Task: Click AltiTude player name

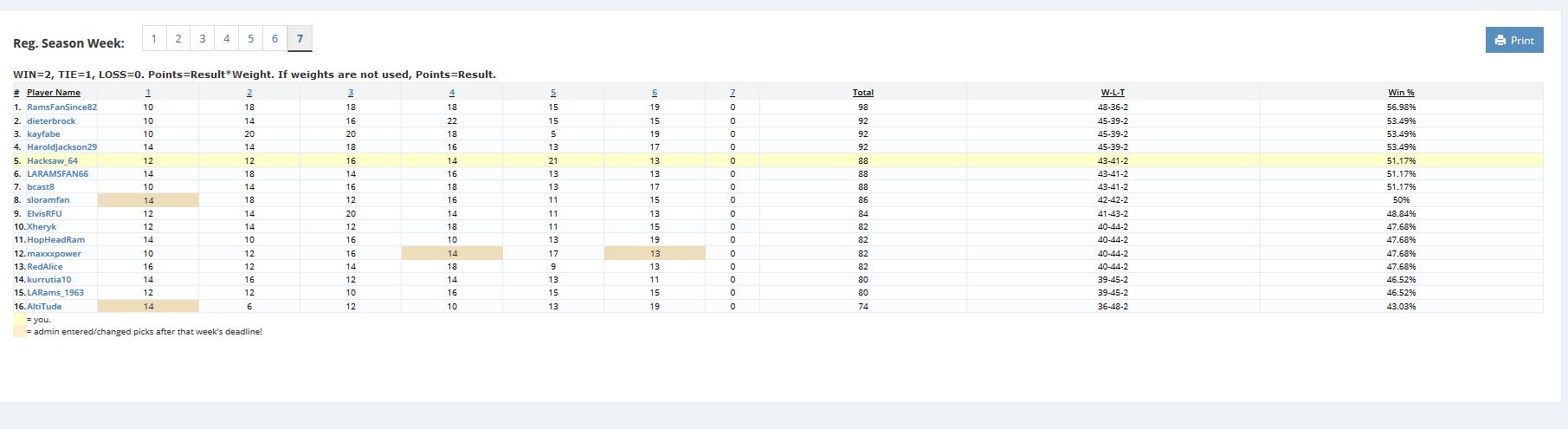Action: (x=44, y=306)
